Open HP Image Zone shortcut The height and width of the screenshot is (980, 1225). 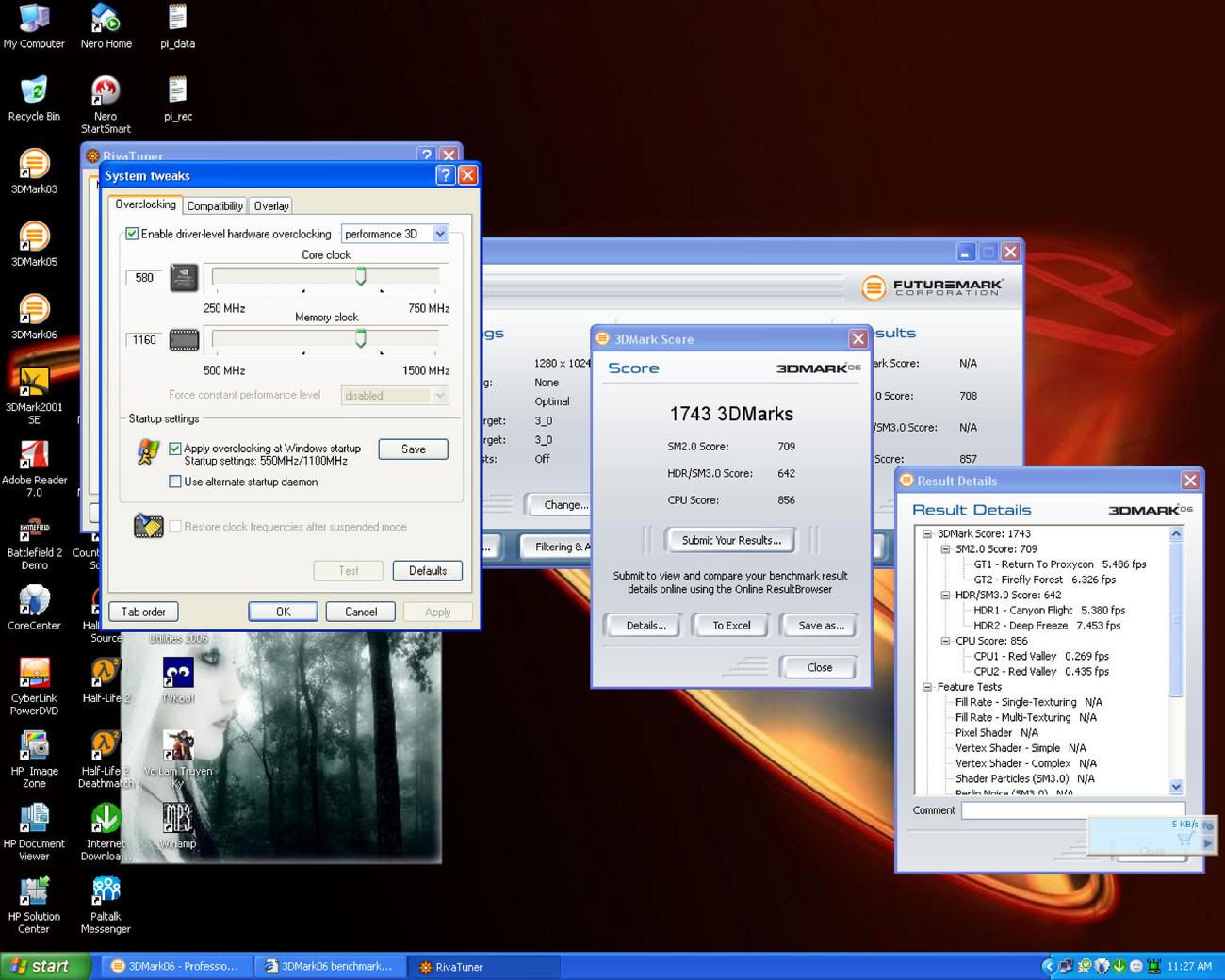(34, 759)
